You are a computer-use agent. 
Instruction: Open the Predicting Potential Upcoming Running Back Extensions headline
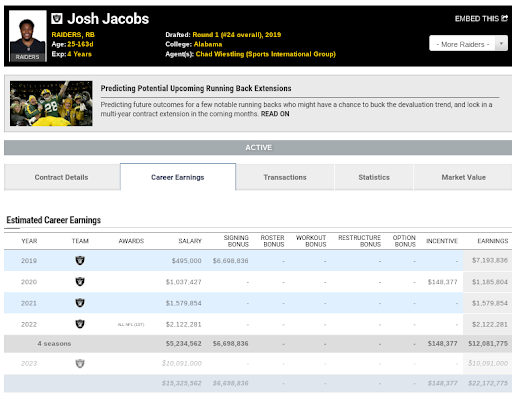pos(196,88)
